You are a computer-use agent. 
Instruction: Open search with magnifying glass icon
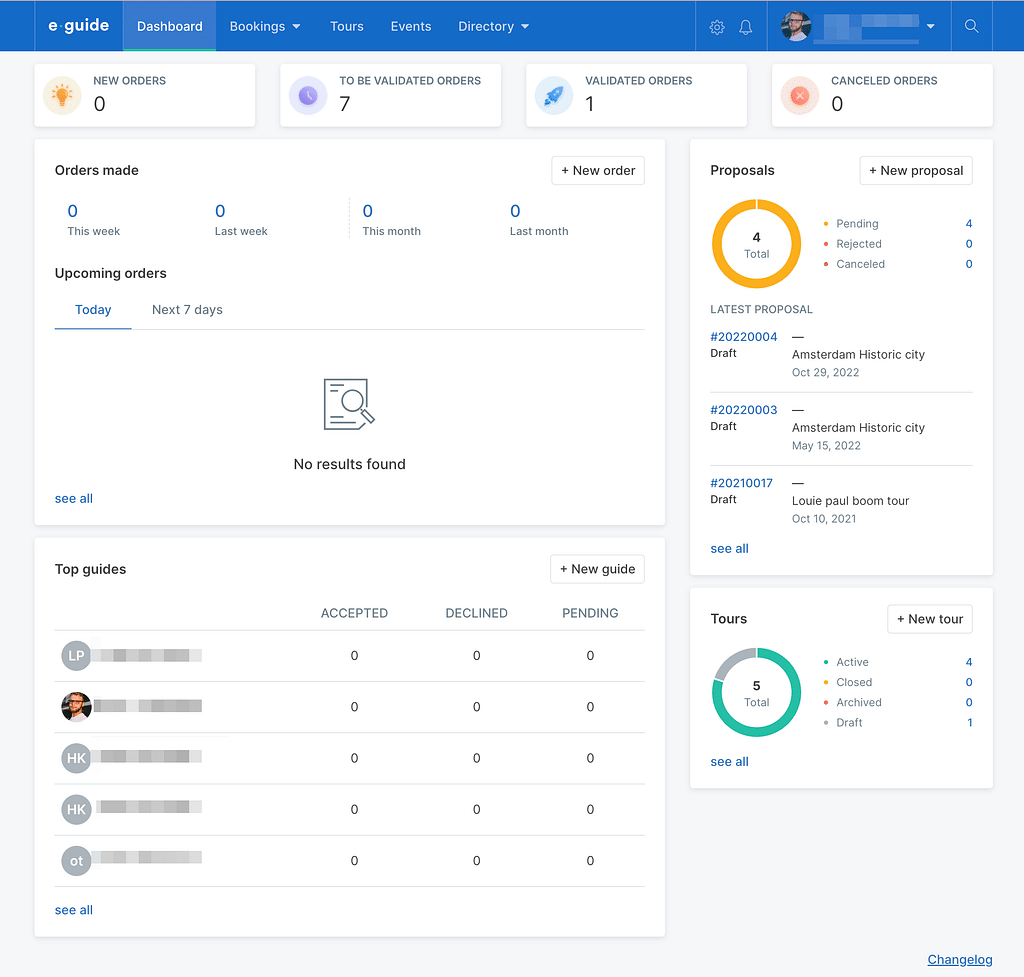pyautogui.click(x=971, y=26)
